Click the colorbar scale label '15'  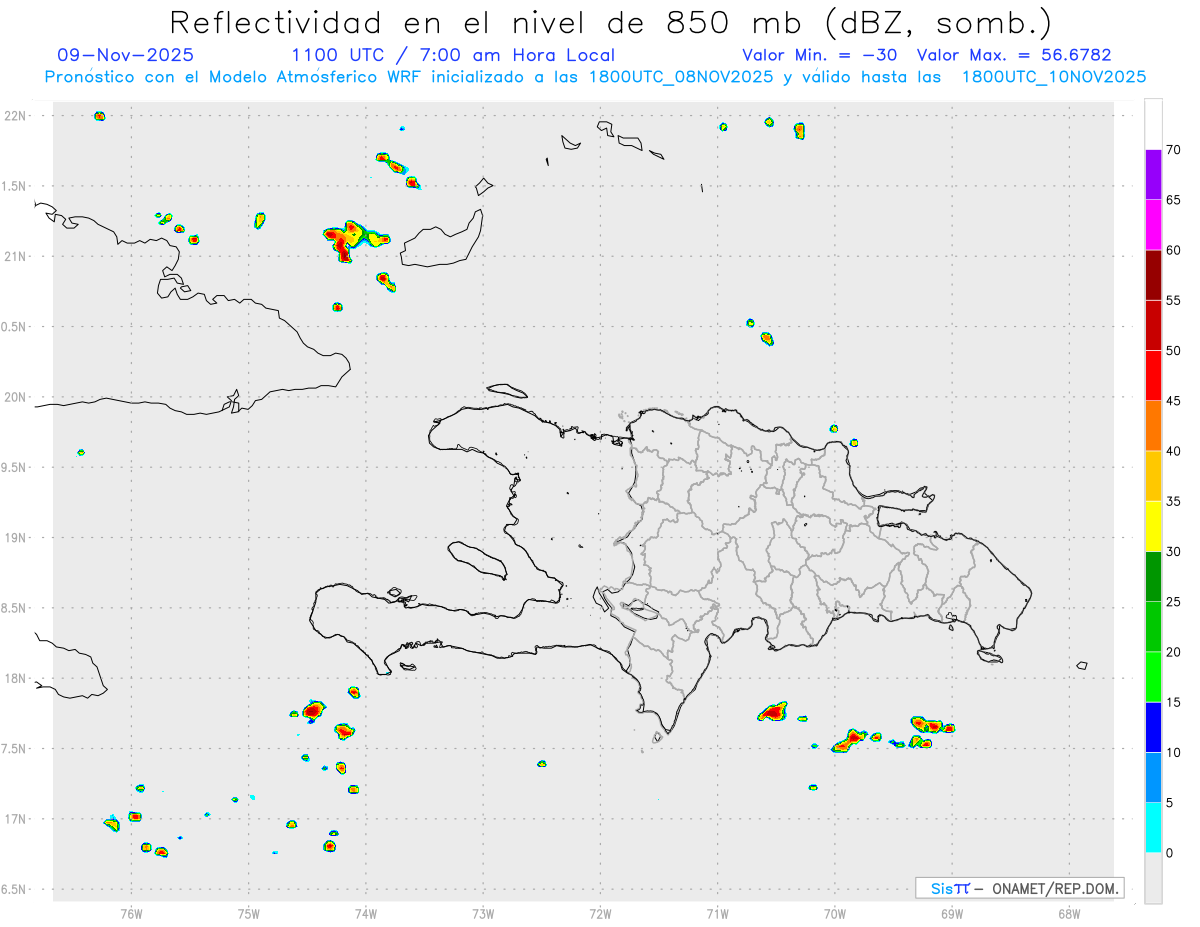(1173, 702)
